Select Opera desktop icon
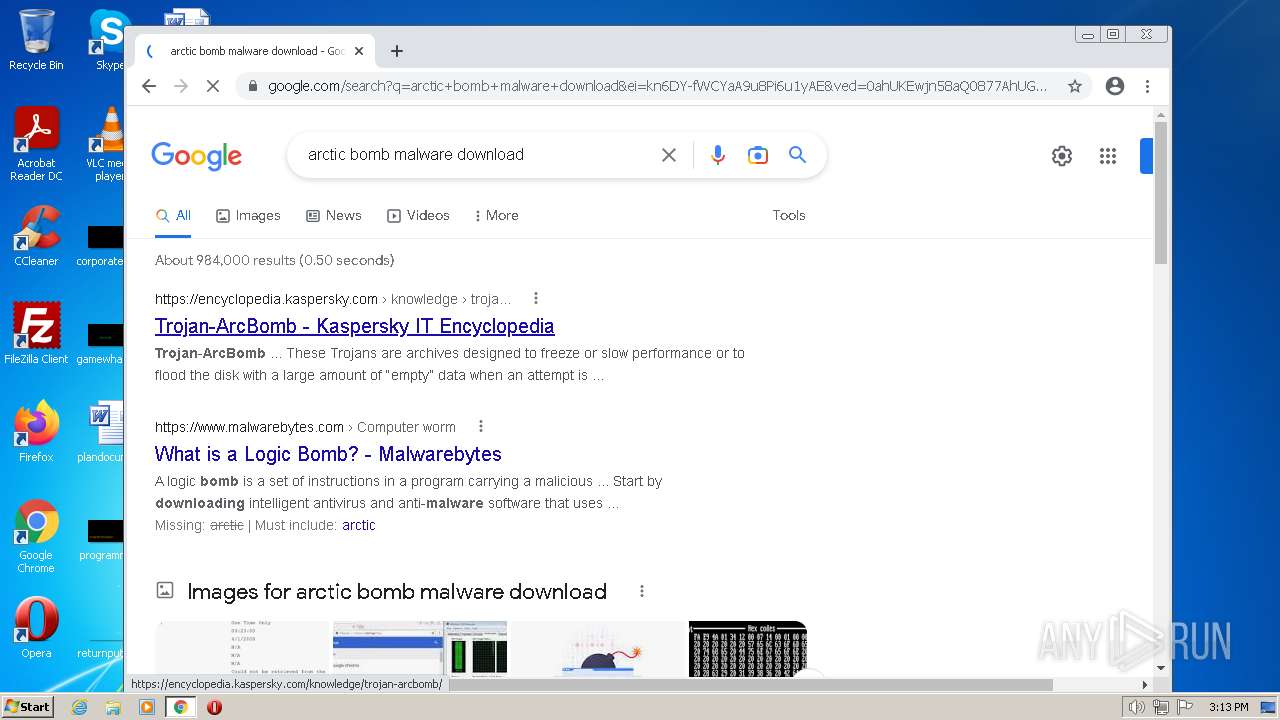 tap(36, 628)
